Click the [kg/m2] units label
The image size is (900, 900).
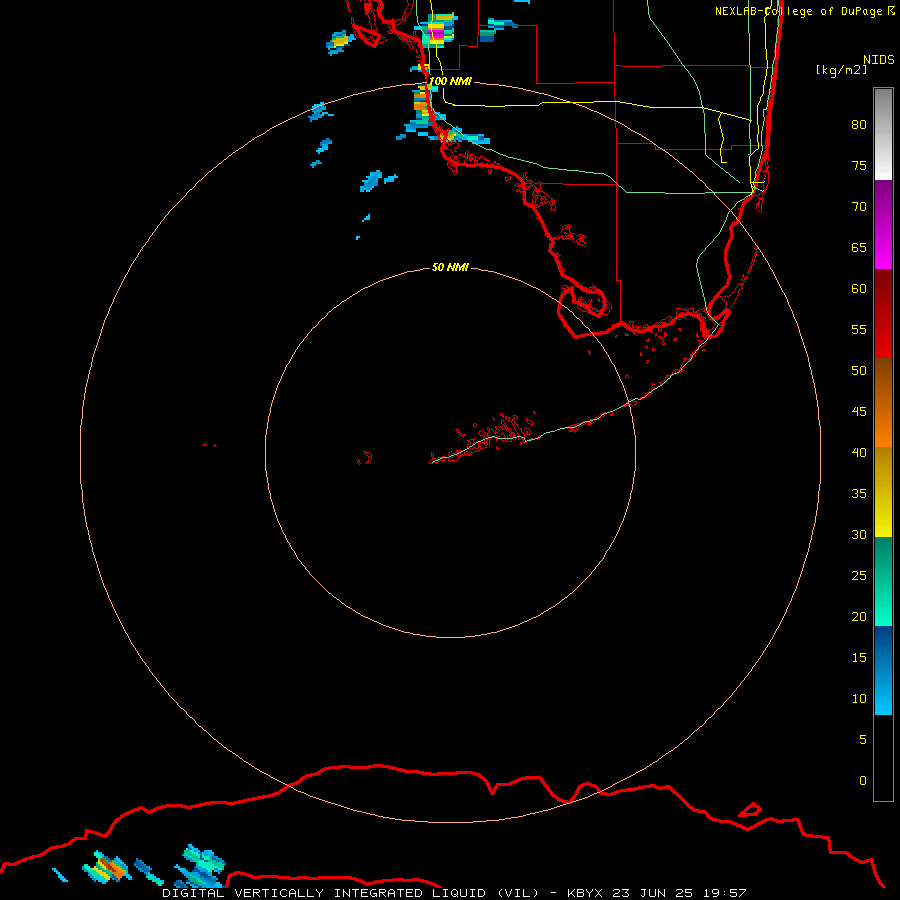[x=841, y=70]
